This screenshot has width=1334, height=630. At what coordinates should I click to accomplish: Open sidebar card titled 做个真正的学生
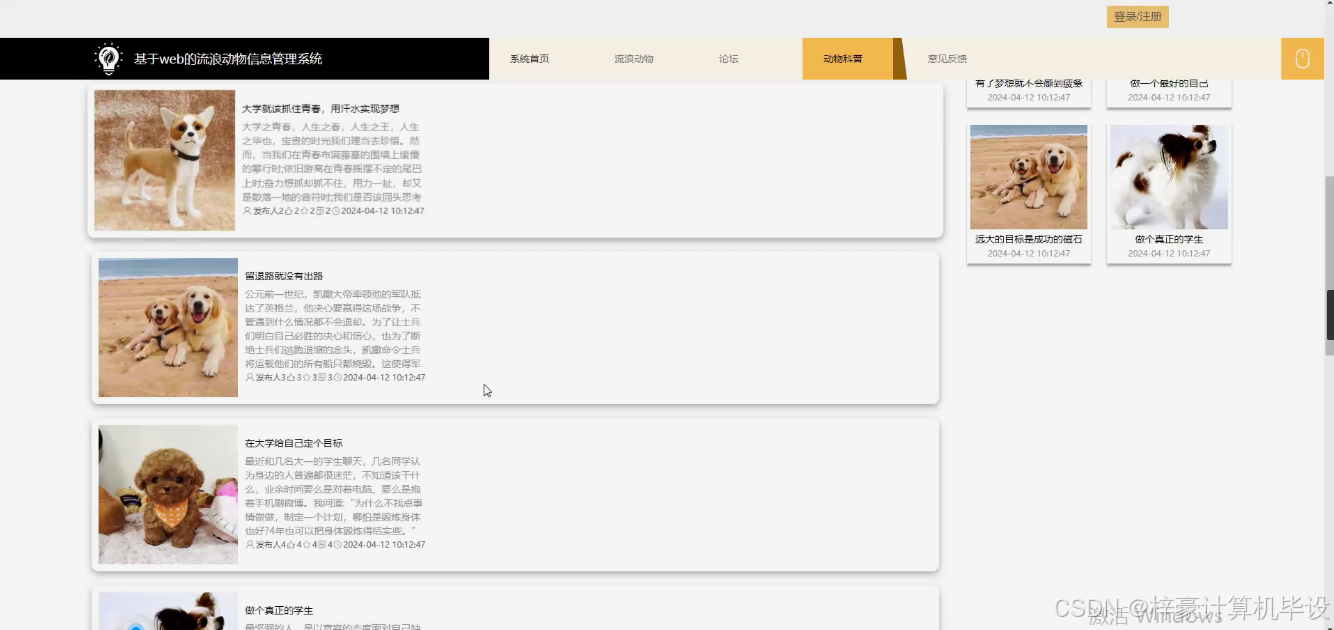click(x=1169, y=240)
